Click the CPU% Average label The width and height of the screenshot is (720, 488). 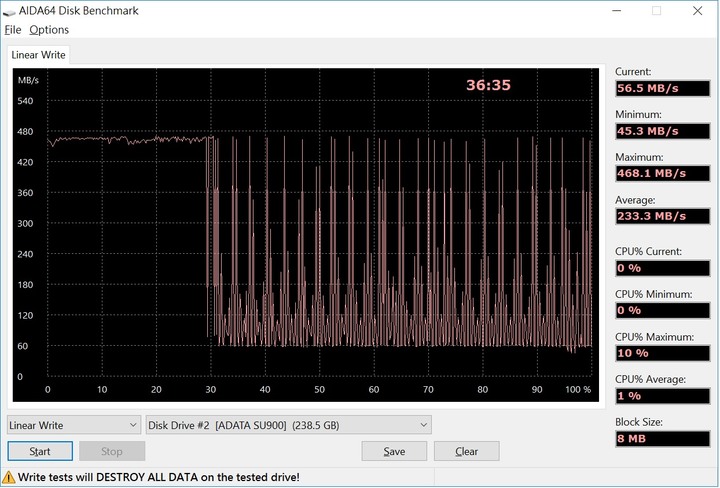[650, 379]
